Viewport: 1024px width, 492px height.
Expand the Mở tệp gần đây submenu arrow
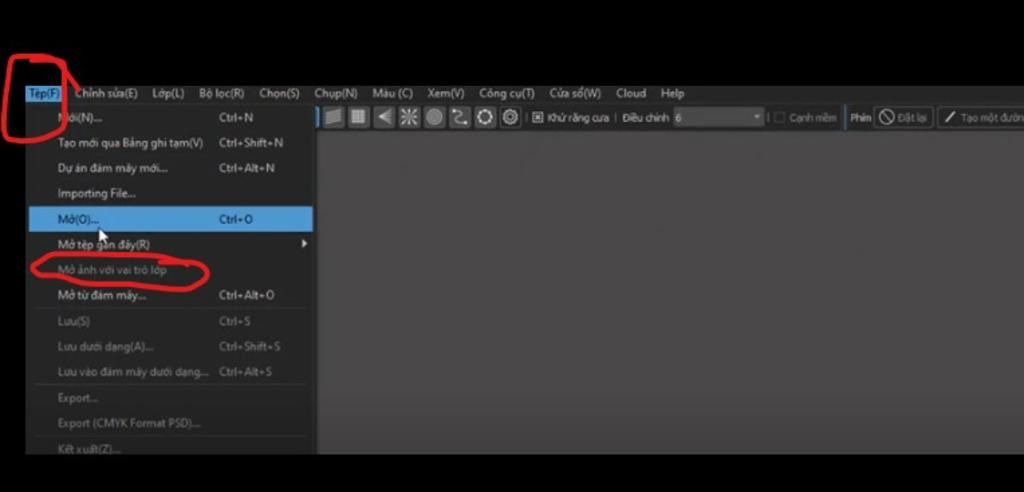pos(304,244)
